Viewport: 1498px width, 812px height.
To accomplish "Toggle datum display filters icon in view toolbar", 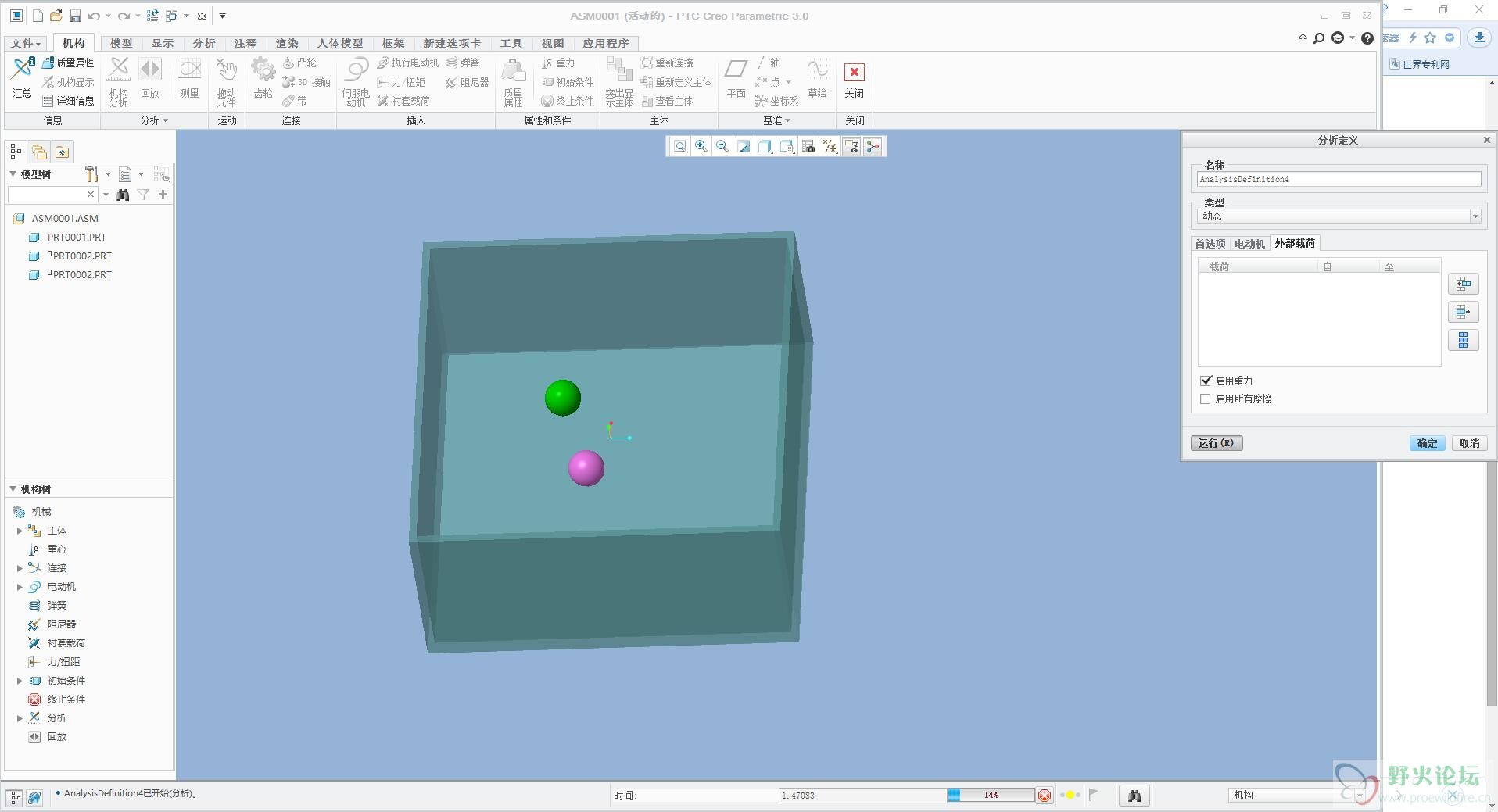I will pyautogui.click(x=830, y=146).
